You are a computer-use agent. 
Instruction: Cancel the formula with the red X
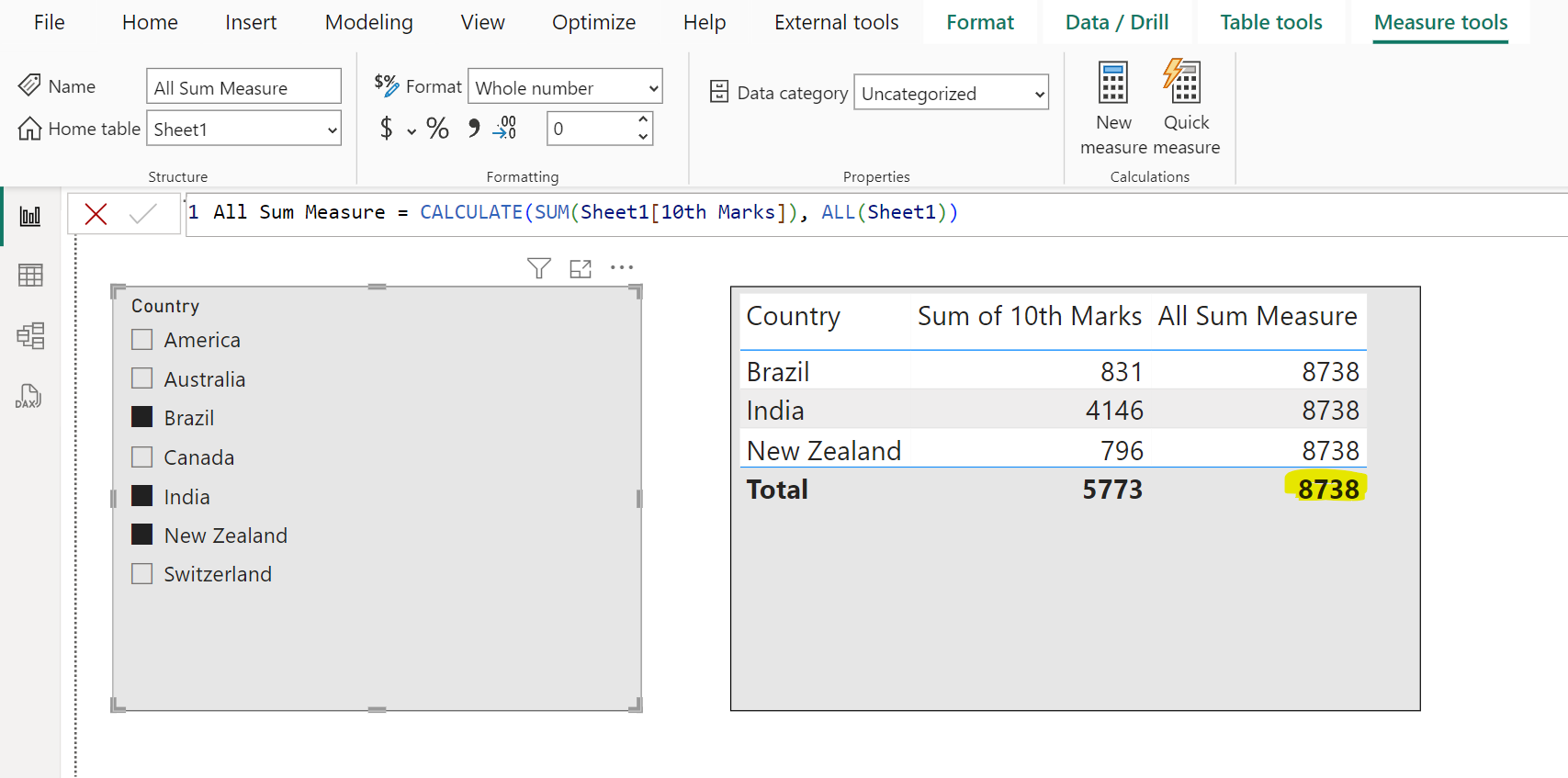click(x=96, y=214)
